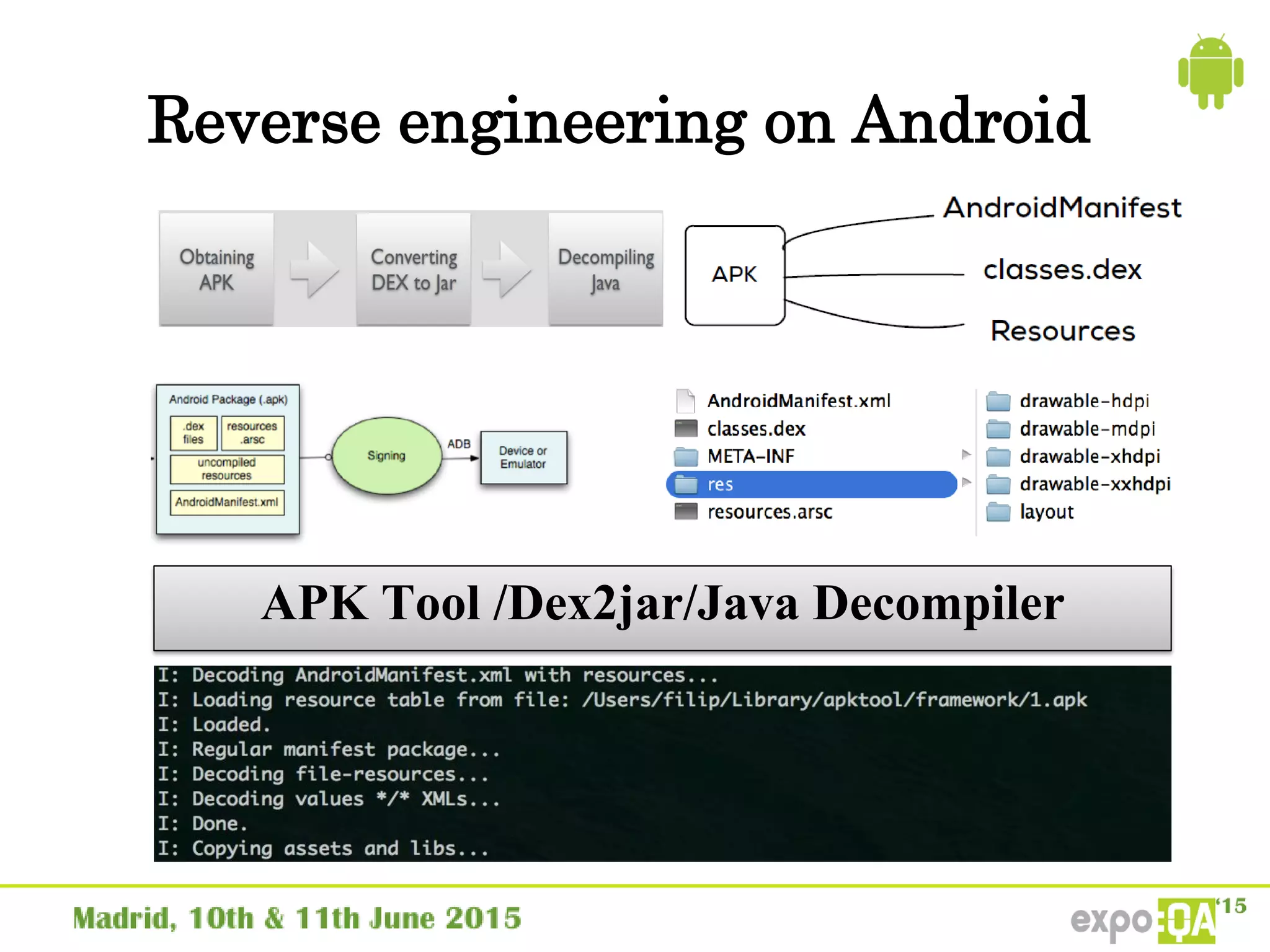Click the drawable-xxhdpi folder icon
1270x952 pixels.
click(998, 483)
